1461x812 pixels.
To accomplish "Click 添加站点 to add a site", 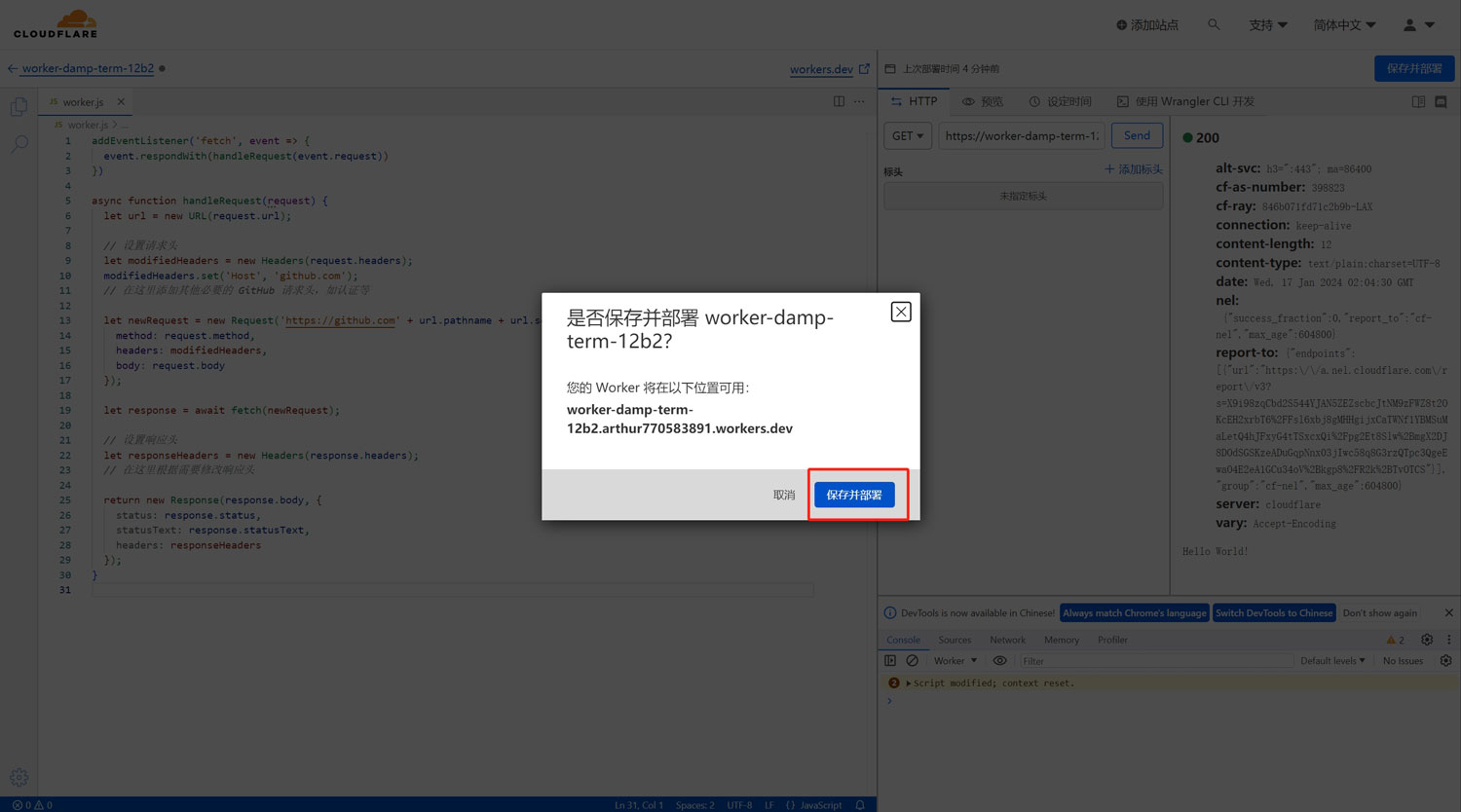I will [1147, 24].
